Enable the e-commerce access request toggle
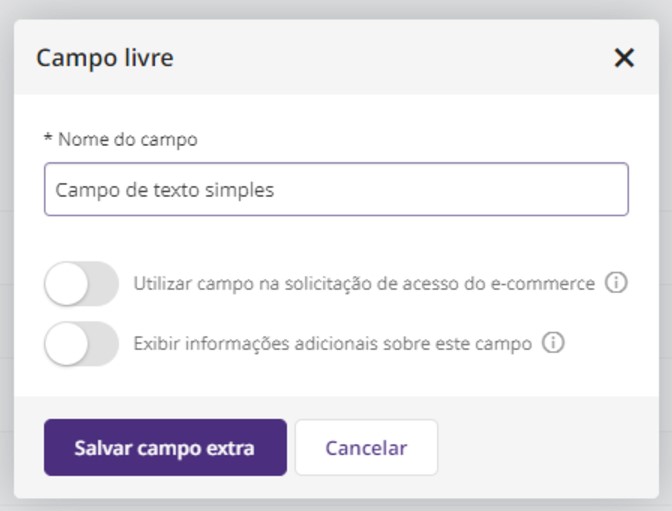 pyautogui.click(x=81, y=283)
